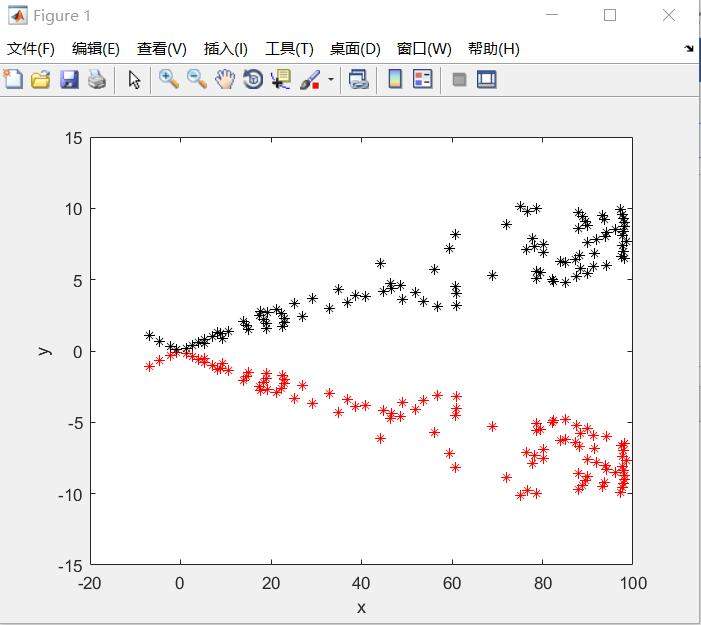Open the 编辑(E) menu

96,49
